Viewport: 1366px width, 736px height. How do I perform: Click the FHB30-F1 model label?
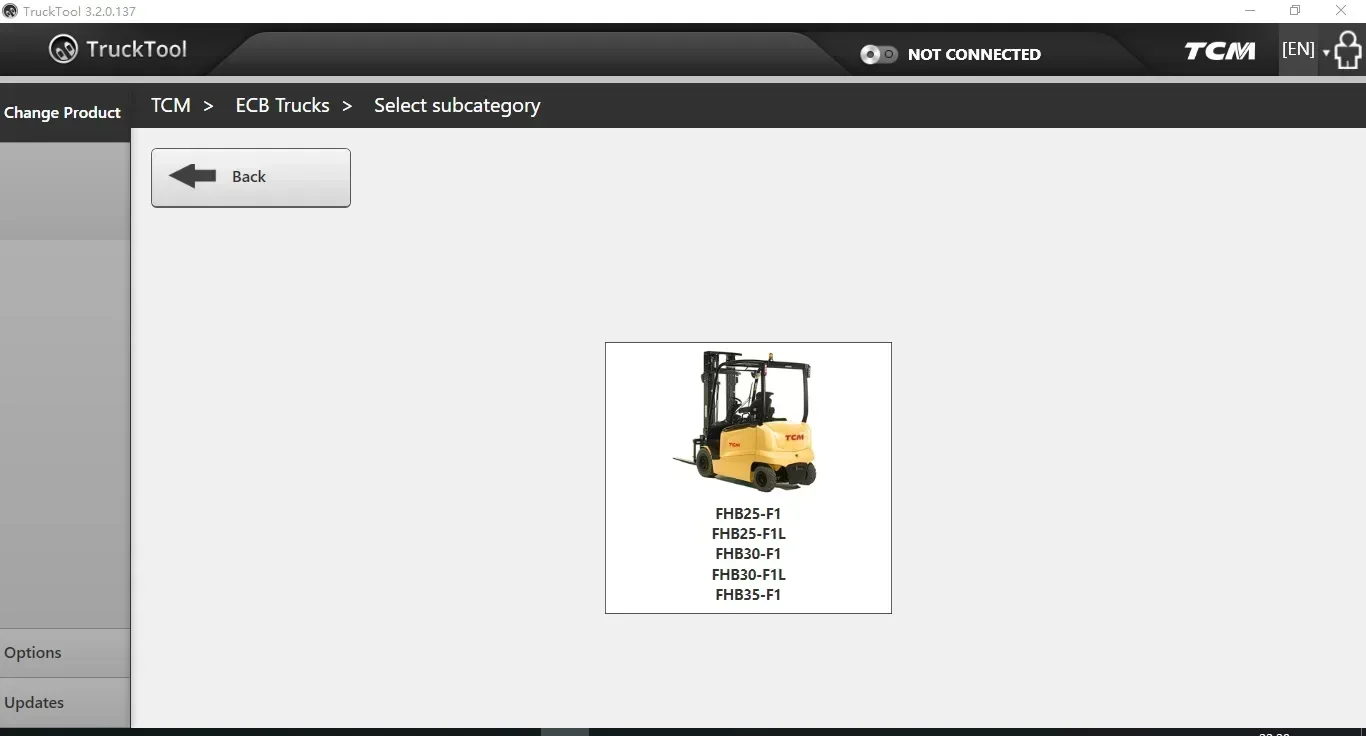coord(748,554)
